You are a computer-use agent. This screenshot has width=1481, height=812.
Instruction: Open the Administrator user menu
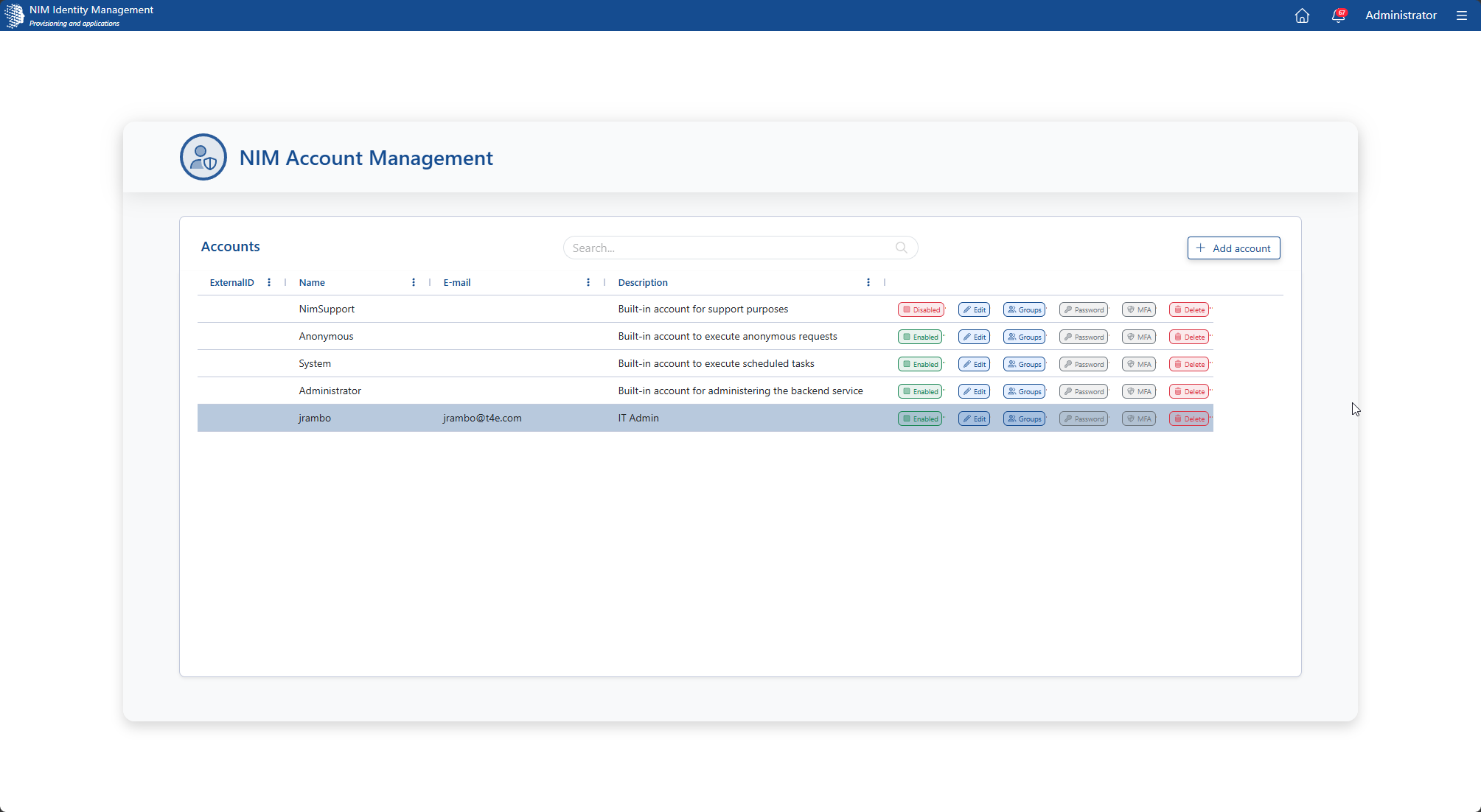[1401, 15]
